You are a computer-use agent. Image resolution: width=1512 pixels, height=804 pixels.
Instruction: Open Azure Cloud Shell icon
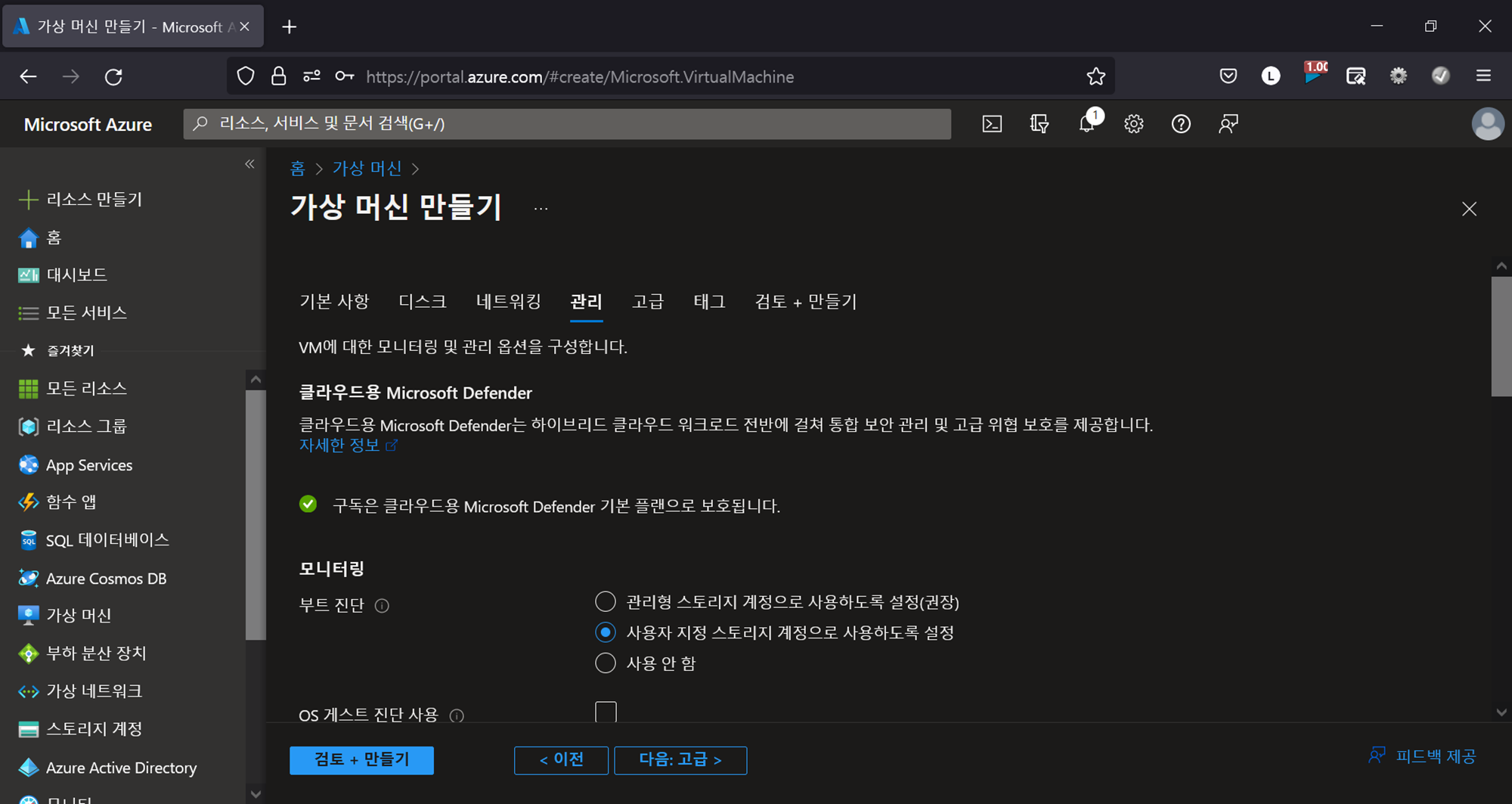click(x=992, y=124)
